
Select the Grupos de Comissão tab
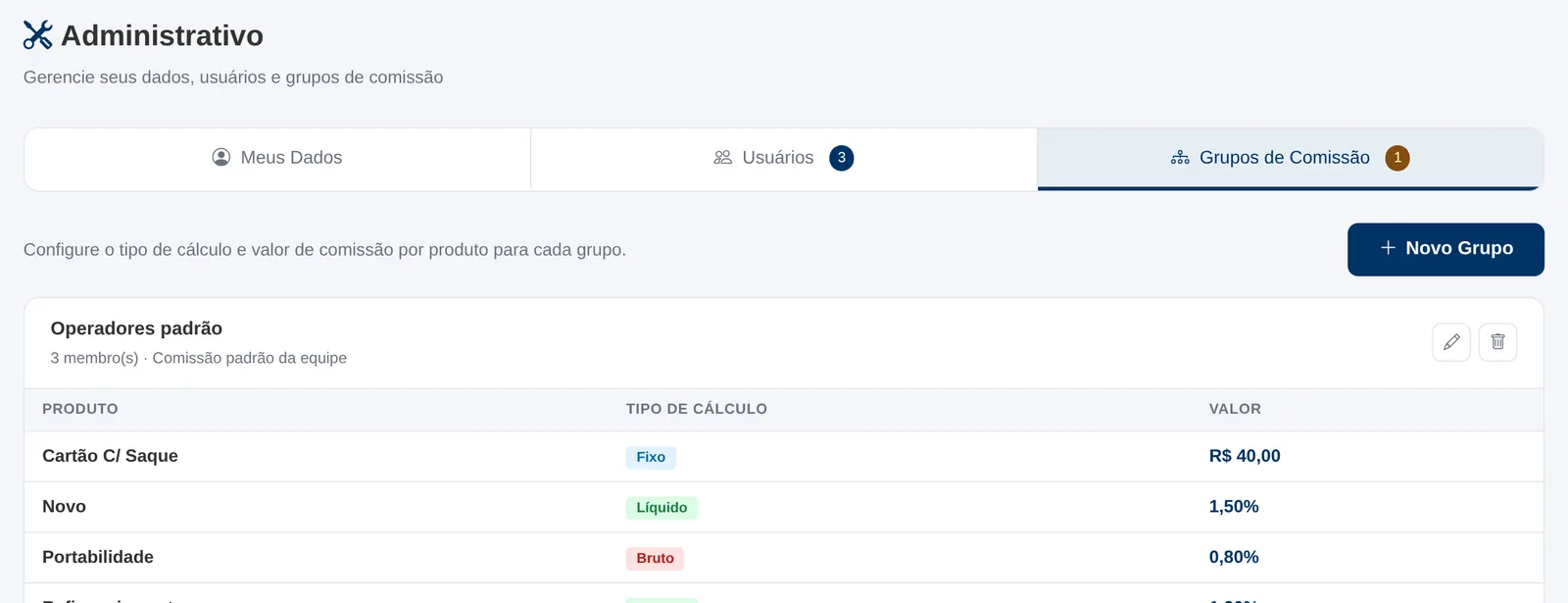pos(1291,159)
